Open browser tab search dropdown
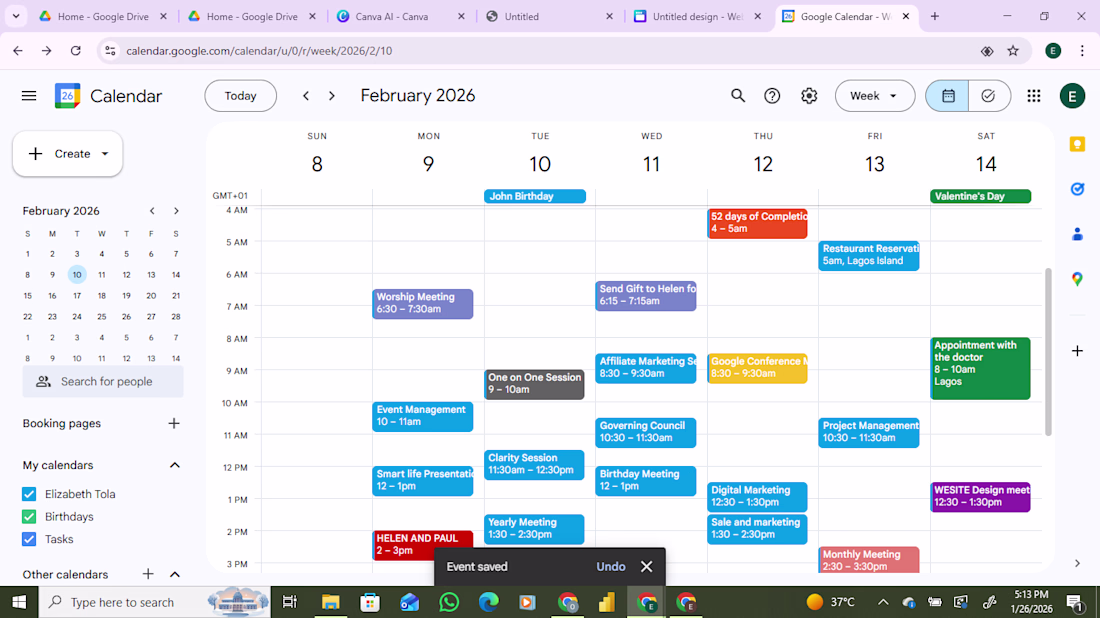 (15, 16)
